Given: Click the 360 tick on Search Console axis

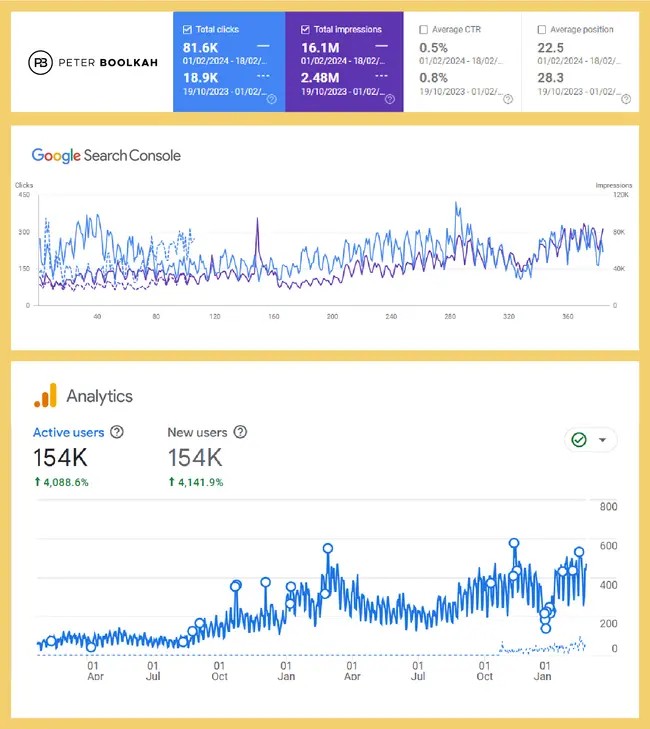Looking at the screenshot, I should (568, 317).
